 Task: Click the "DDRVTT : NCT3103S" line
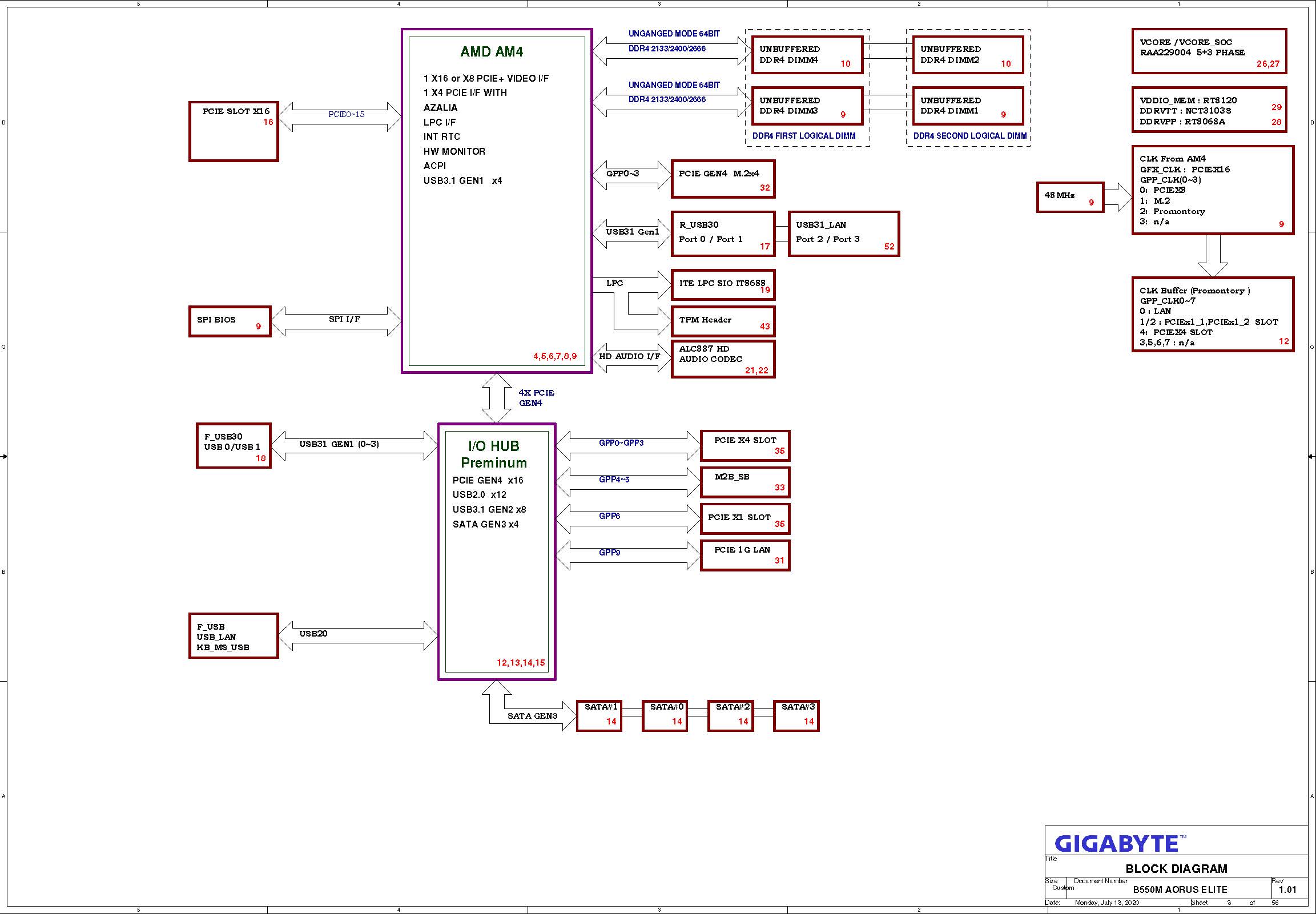1185,111
